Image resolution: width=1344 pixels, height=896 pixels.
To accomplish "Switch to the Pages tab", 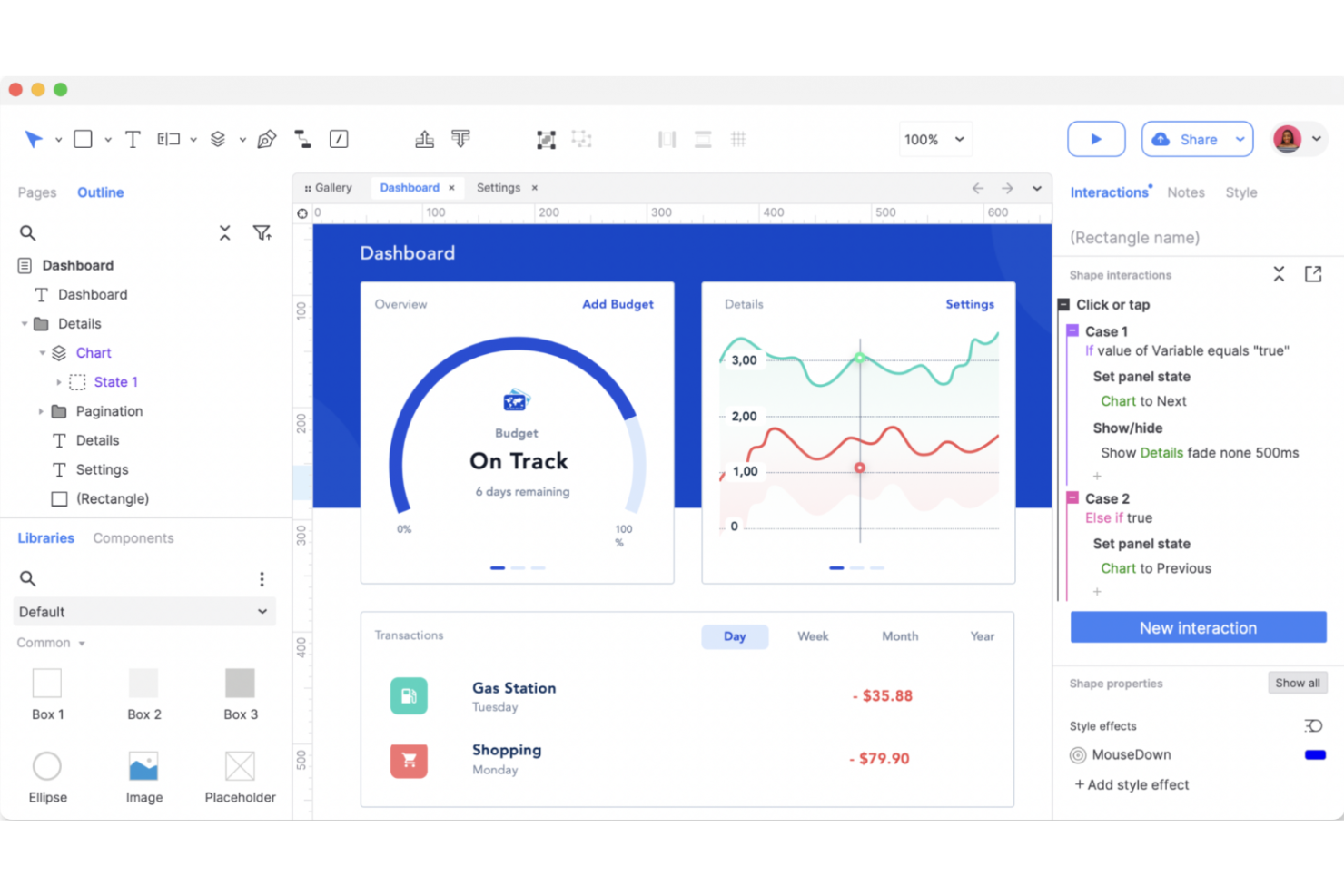I will pyautogui.click(x=37, y=192).
